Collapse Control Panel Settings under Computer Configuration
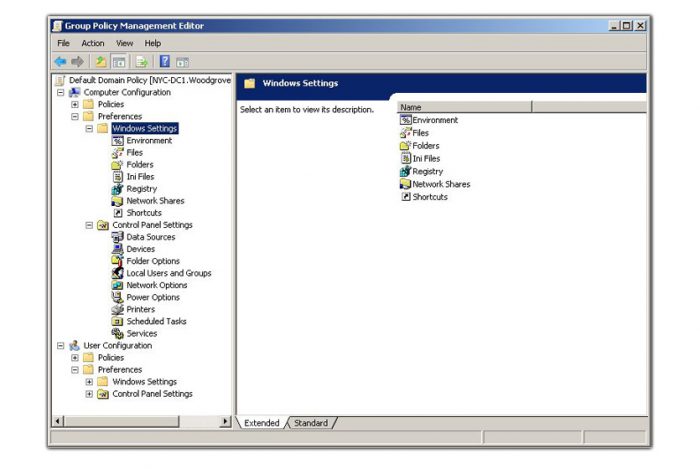Image resolution: width=700 pixels, height=469 pixels. (89, 225)
